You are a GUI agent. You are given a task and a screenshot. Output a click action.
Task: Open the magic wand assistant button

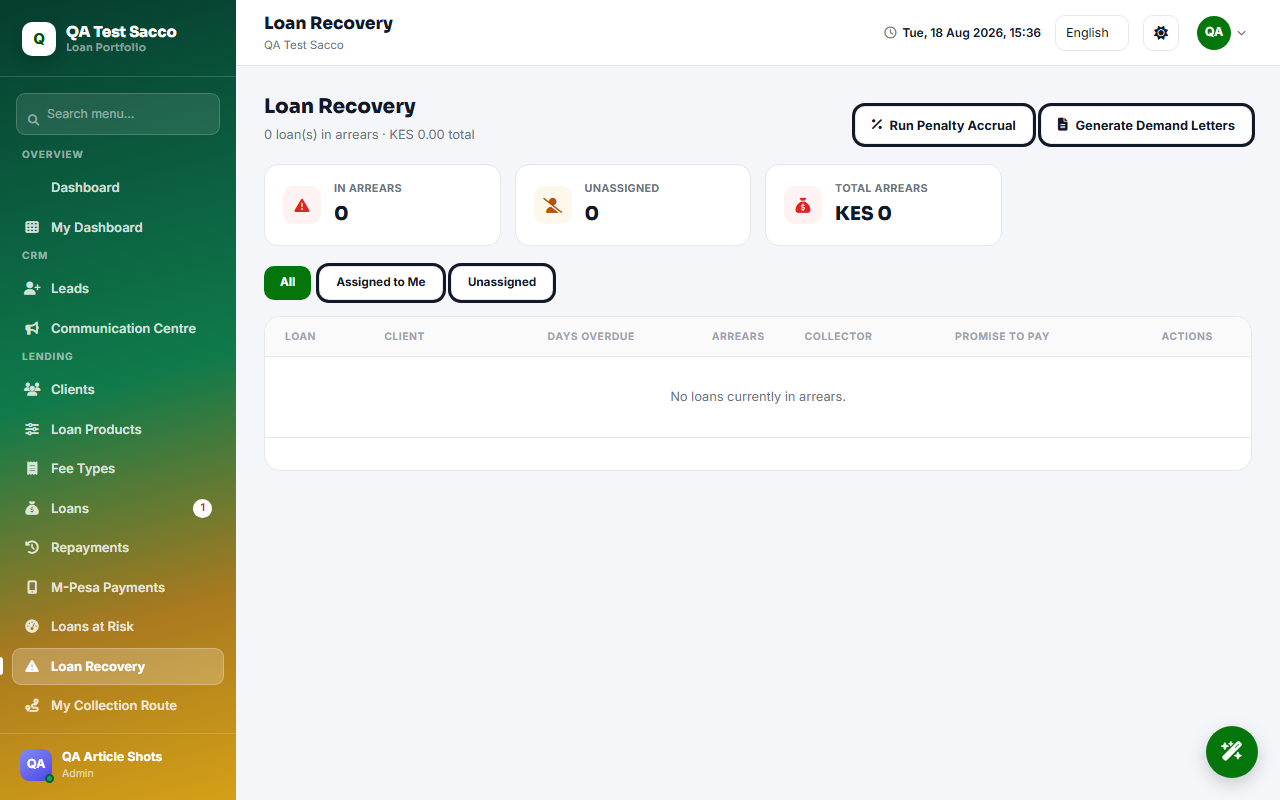pos(1231,751)
